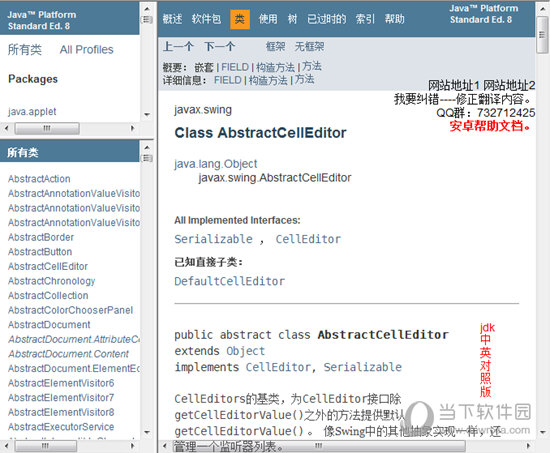Viewport: 550px width, 453px height.
Task: Click main frame scroll-right arrow
Action: click(529, 446)
